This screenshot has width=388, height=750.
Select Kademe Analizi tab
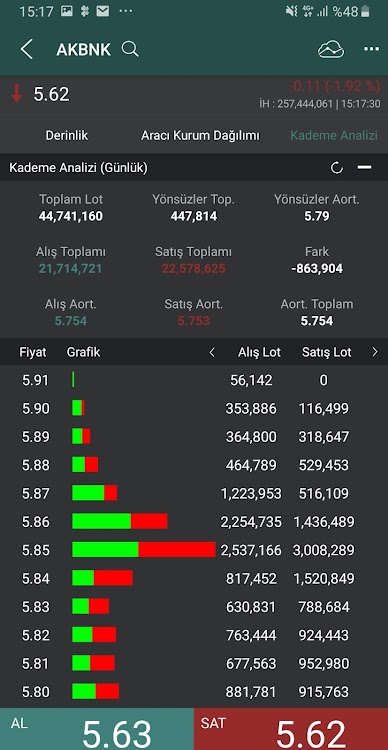(334, 135)
